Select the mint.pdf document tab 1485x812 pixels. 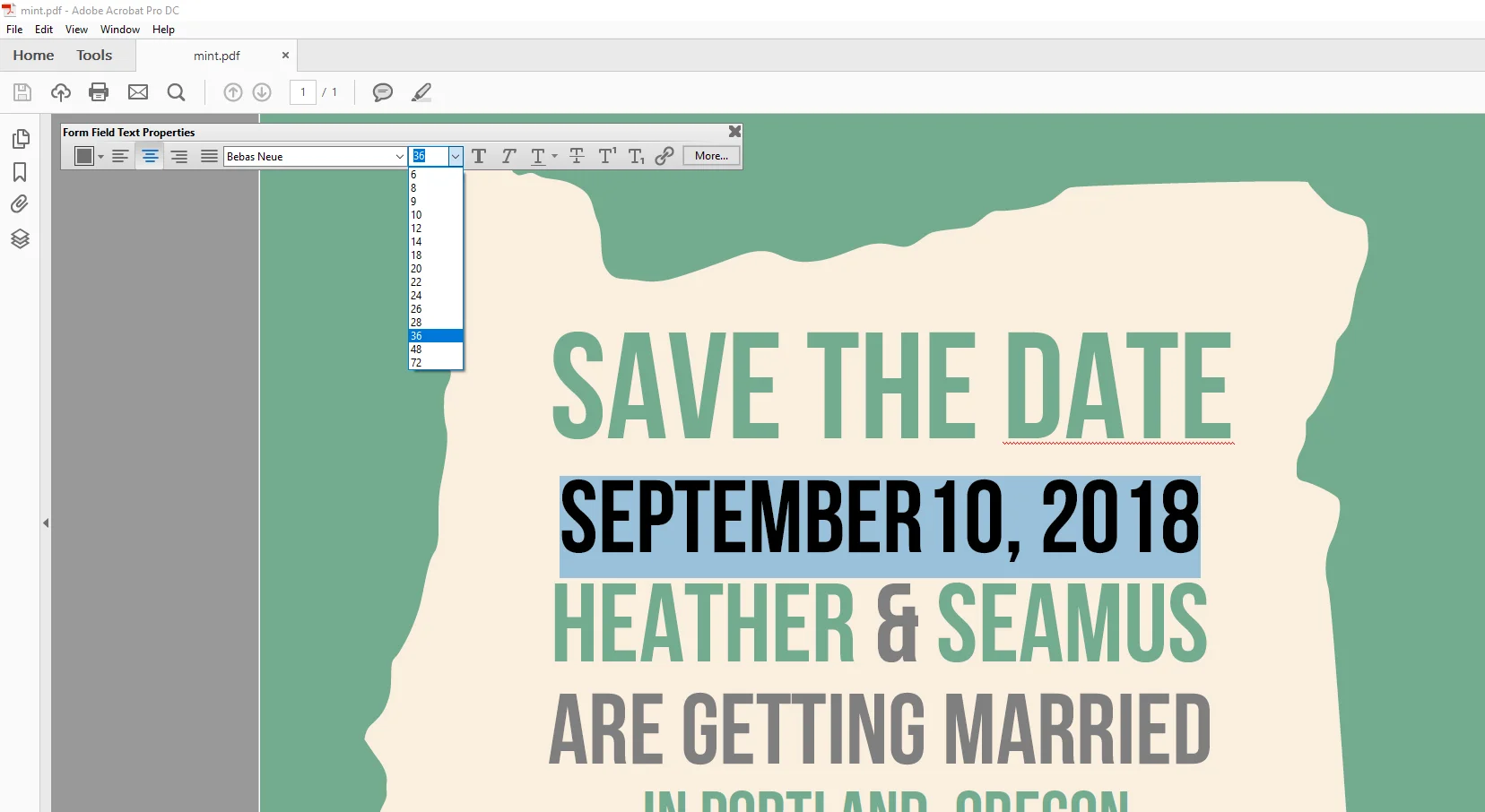[217, 56]
